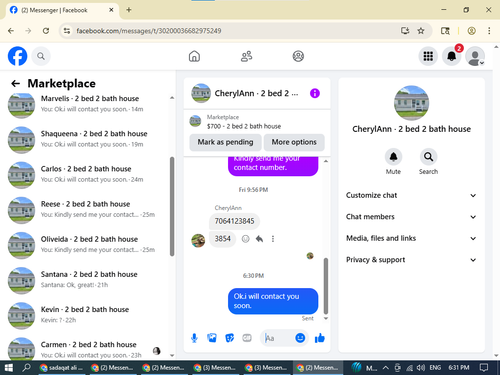Click phone number 7064123845 message
Image resolution: width=500 pixels, height=375 pixels.
pyautogui.click(x=234, y=221)
